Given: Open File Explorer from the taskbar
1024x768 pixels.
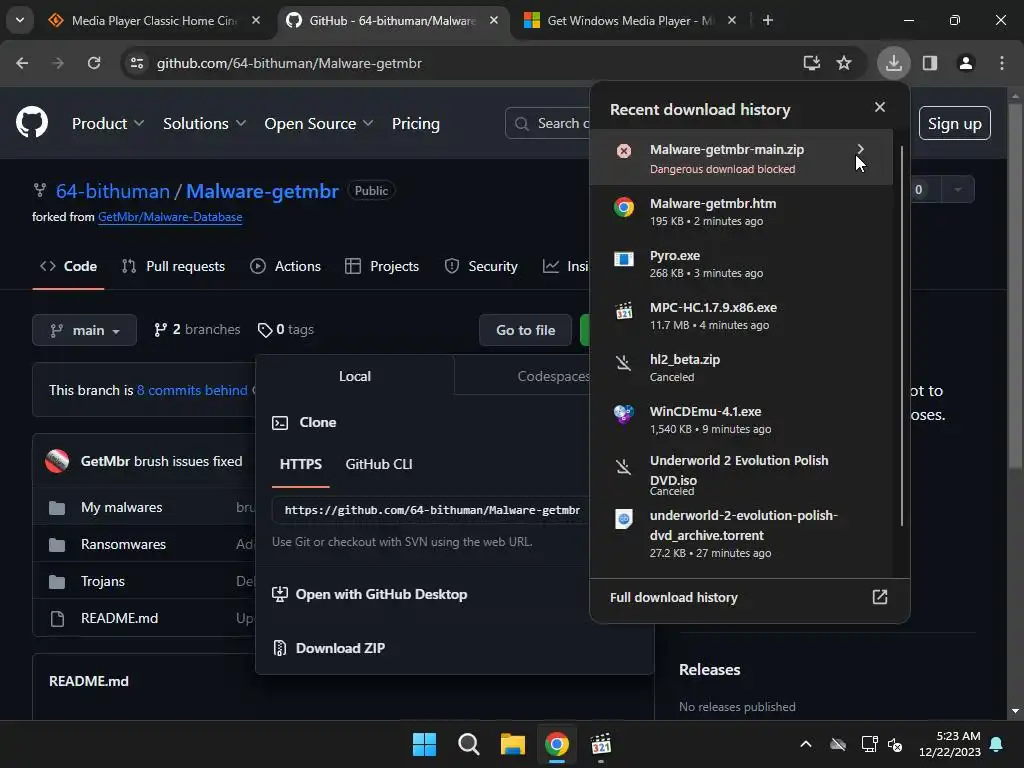Looking at the screenshot, I should click(513, 744).
